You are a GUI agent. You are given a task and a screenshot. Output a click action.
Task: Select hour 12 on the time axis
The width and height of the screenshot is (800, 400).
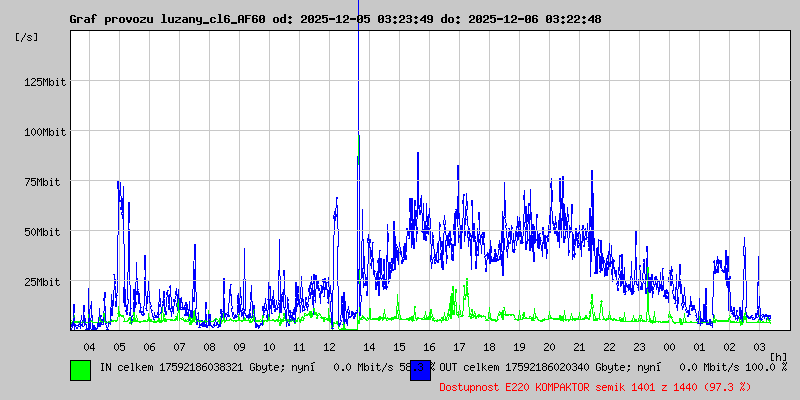(x=329, y=346)
